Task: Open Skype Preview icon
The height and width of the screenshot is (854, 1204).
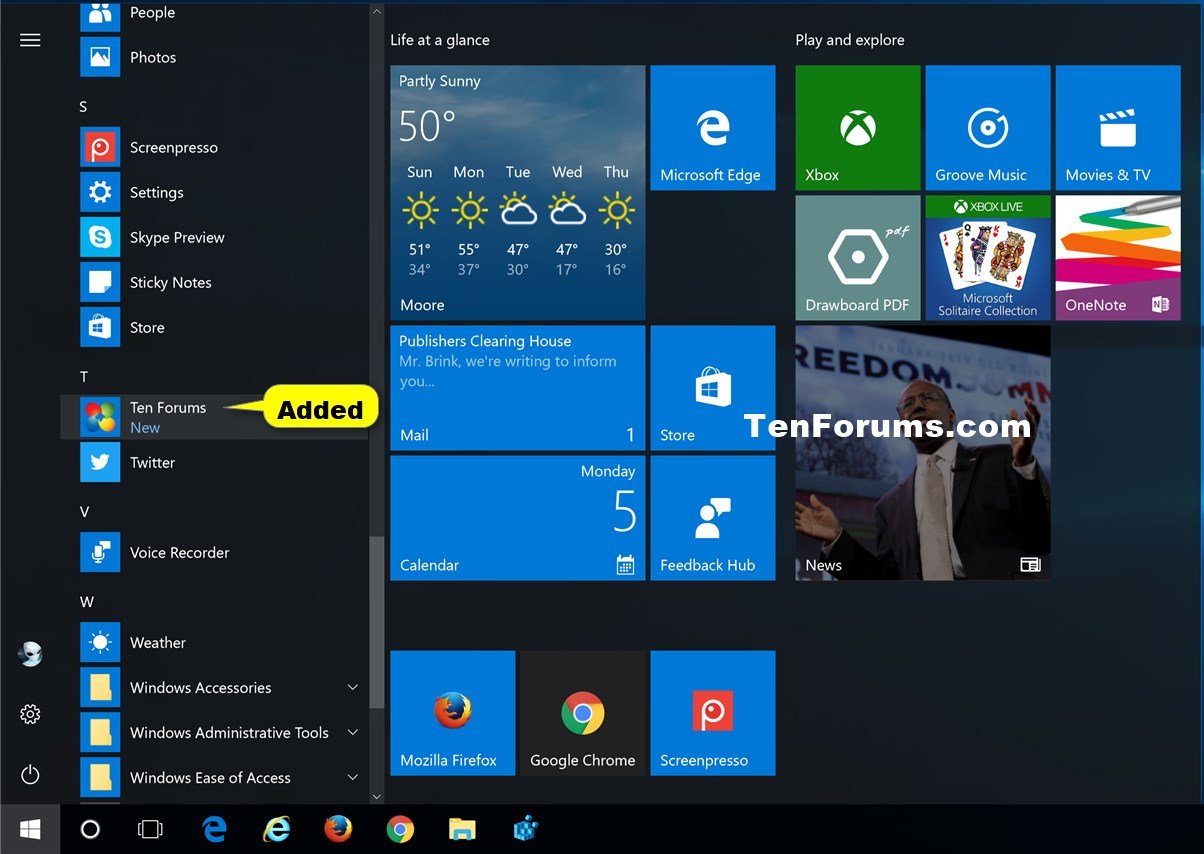Action: (x=100, y=237)
